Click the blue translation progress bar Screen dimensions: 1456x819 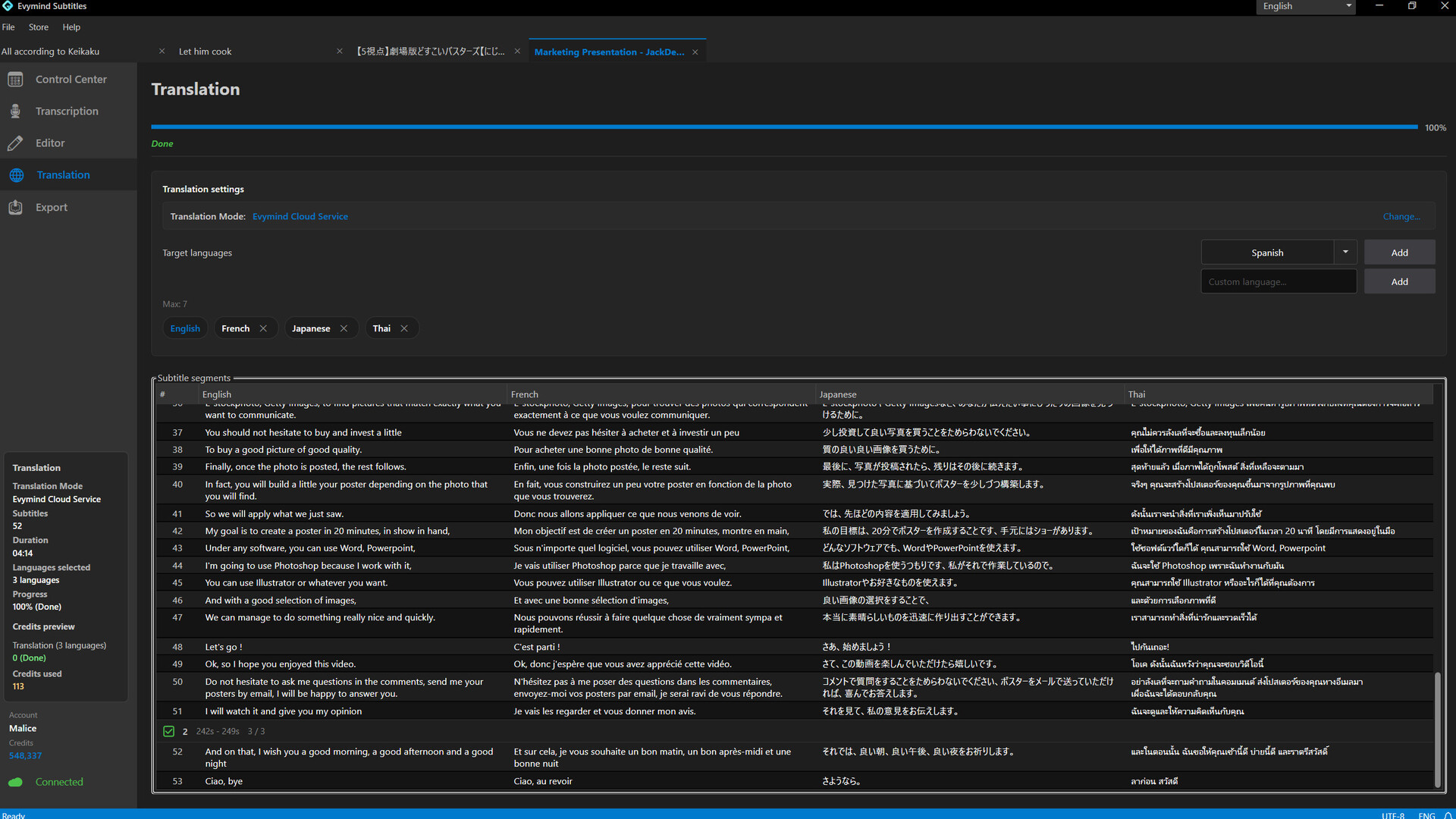tap(783, 127)
